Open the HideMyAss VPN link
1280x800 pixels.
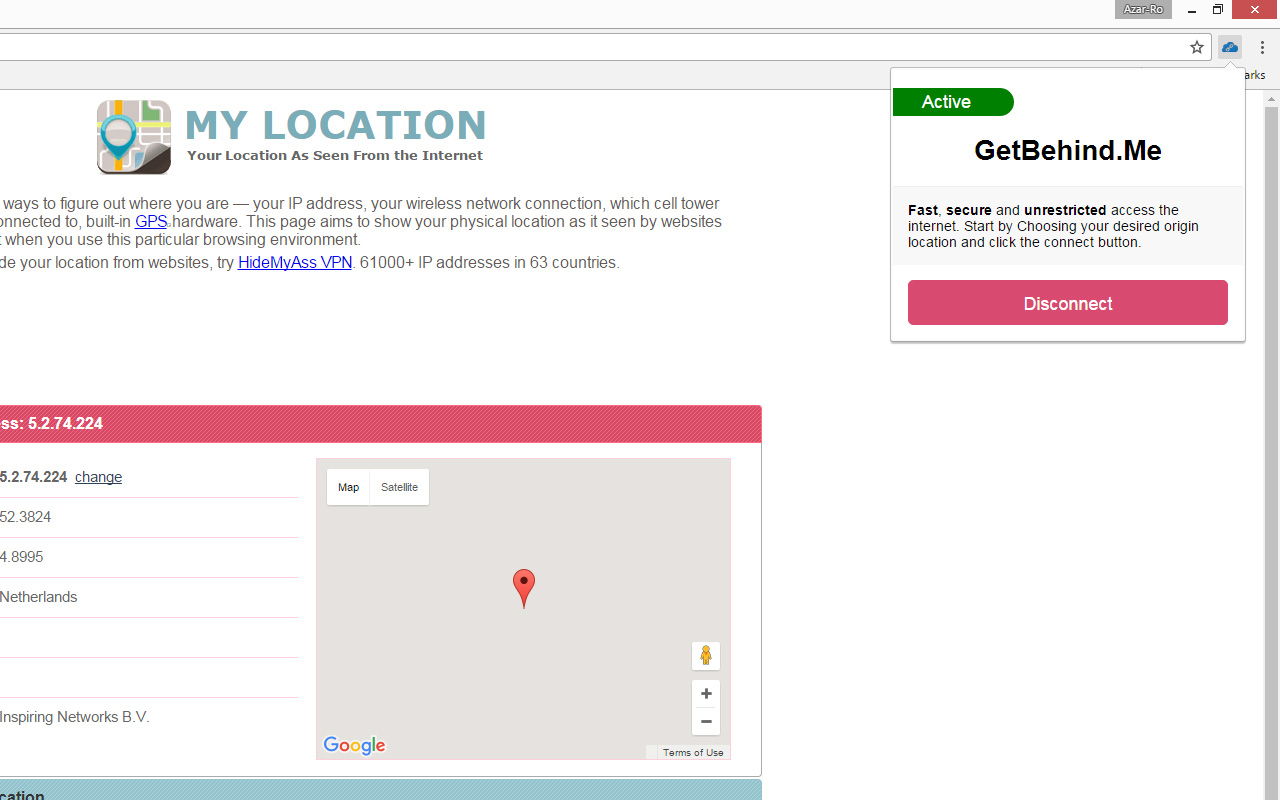[295, 263]
